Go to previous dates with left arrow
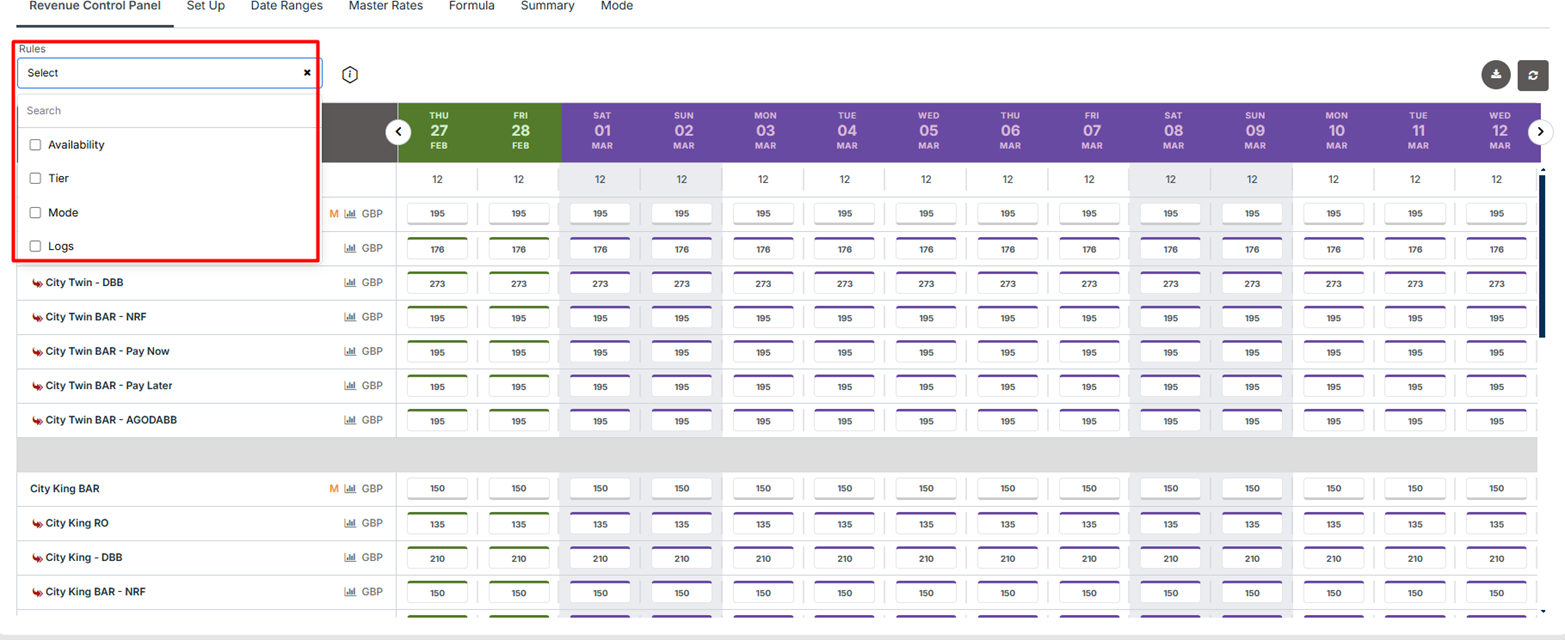The width and height of the screenshot is (1565, 640). [398, 132]
